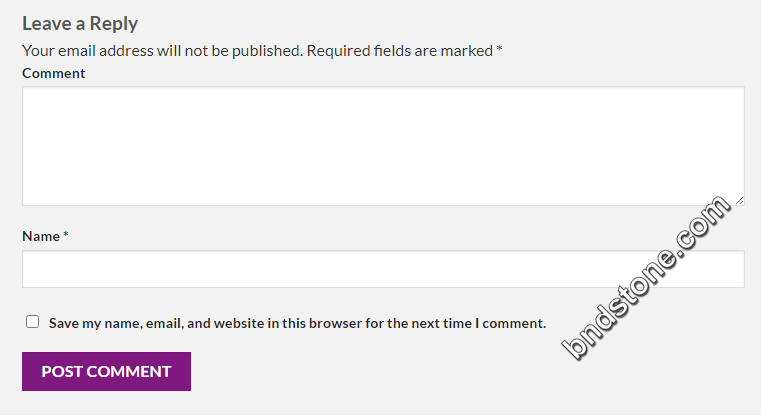
Task: Click the Leave a Reply heading
Action: 80,23
